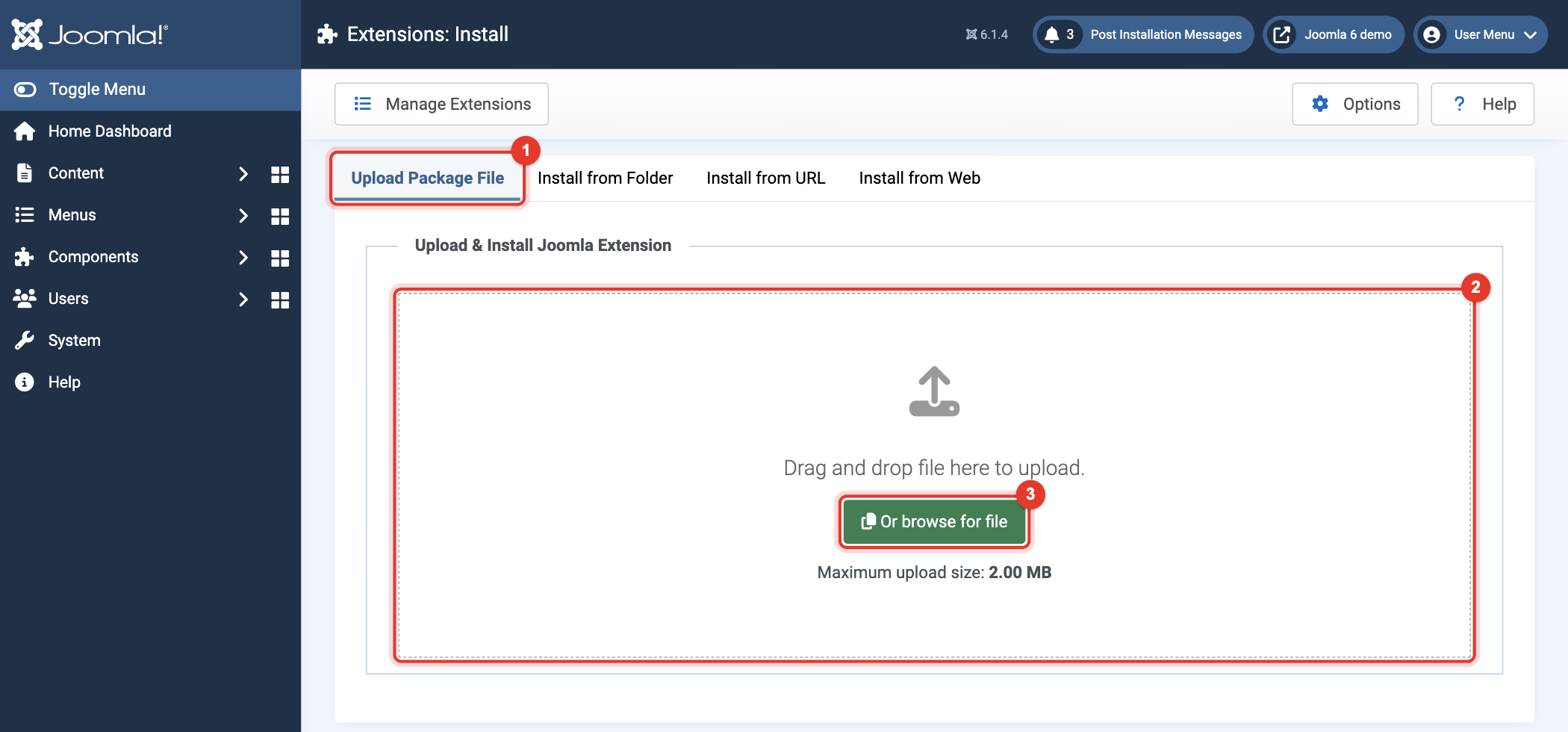Screen dimensions: 1568x732
Task: Switch to the Install from URL tab
Action: [766, 178]
